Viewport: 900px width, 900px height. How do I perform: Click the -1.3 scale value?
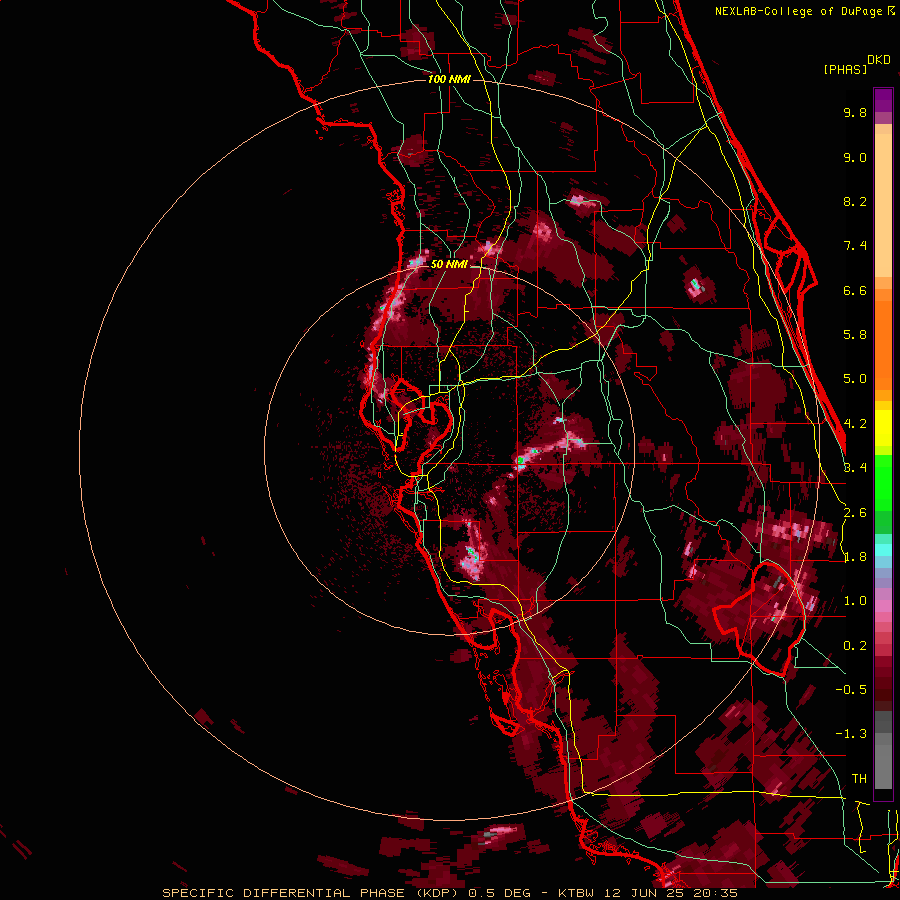pos(851,734)
